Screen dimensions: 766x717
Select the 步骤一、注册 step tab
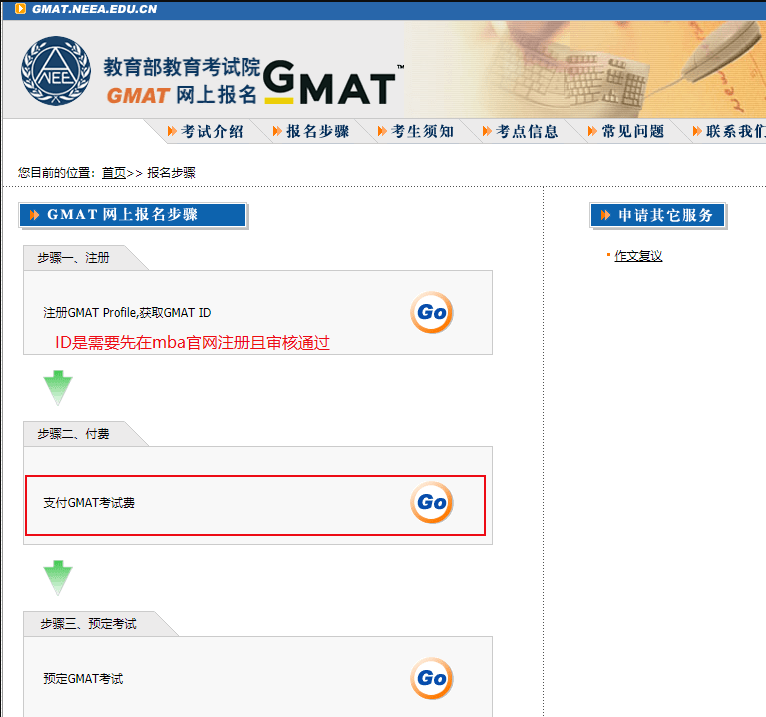point(74,258)
